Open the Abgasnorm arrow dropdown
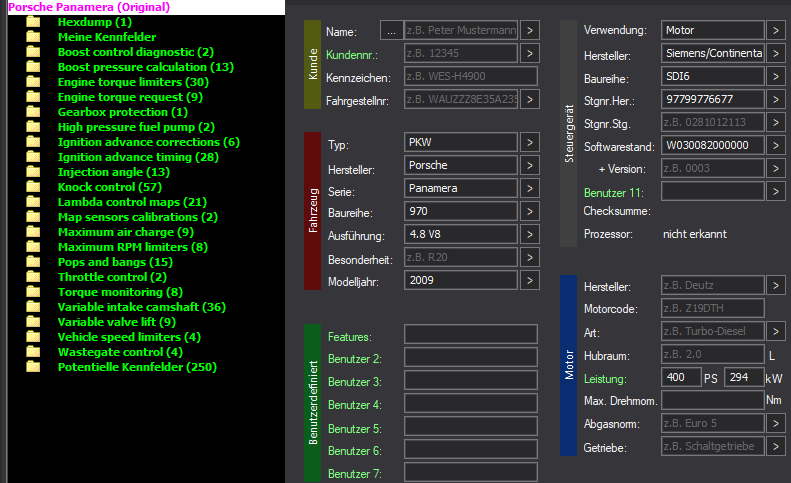791x483 pixels. click(776, 423)
